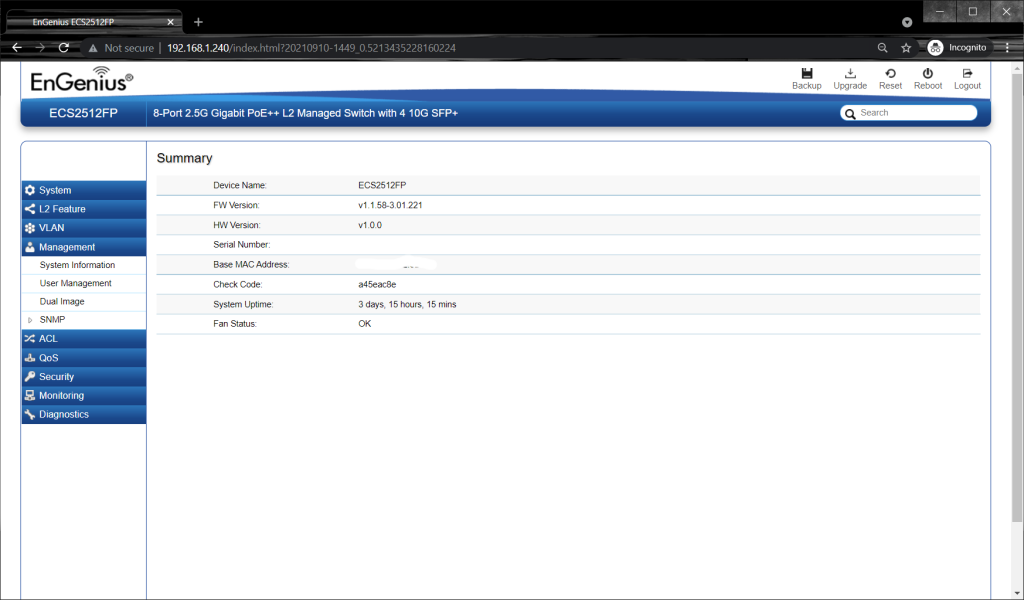
Task: Open the L2 Feature menu section
Action: (84, 209)
